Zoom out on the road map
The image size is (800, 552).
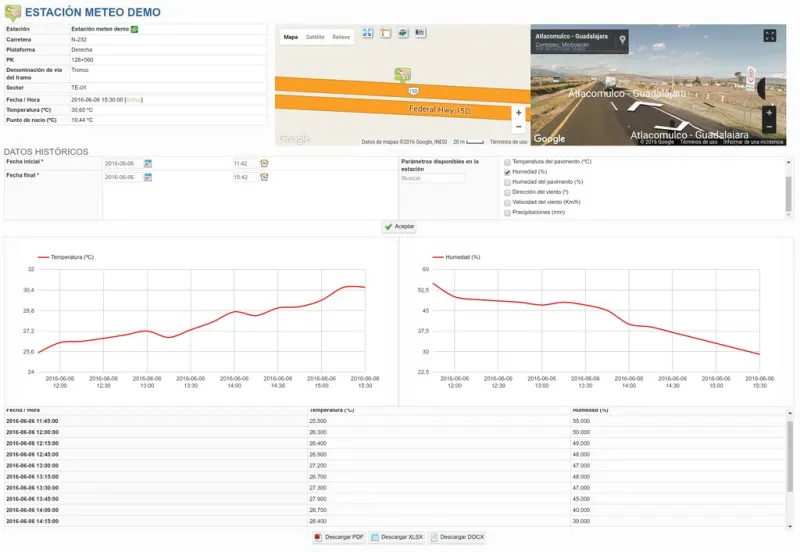pyautogui.click(x=518, y=127)
